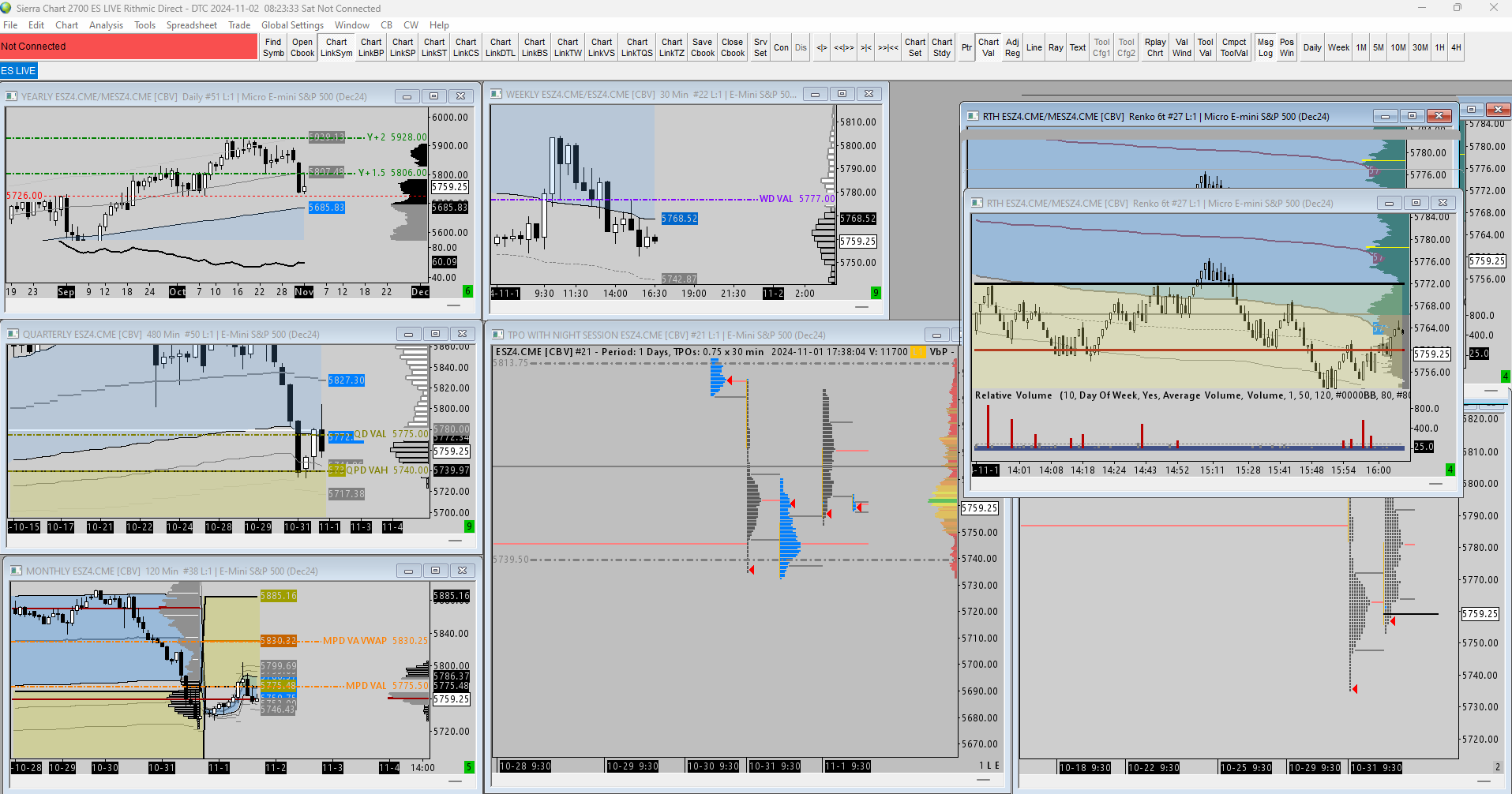Click the MONTHLY chart window's title bar icon
This screenshot has width=1512, height=794.
click(x=16, y=571)
